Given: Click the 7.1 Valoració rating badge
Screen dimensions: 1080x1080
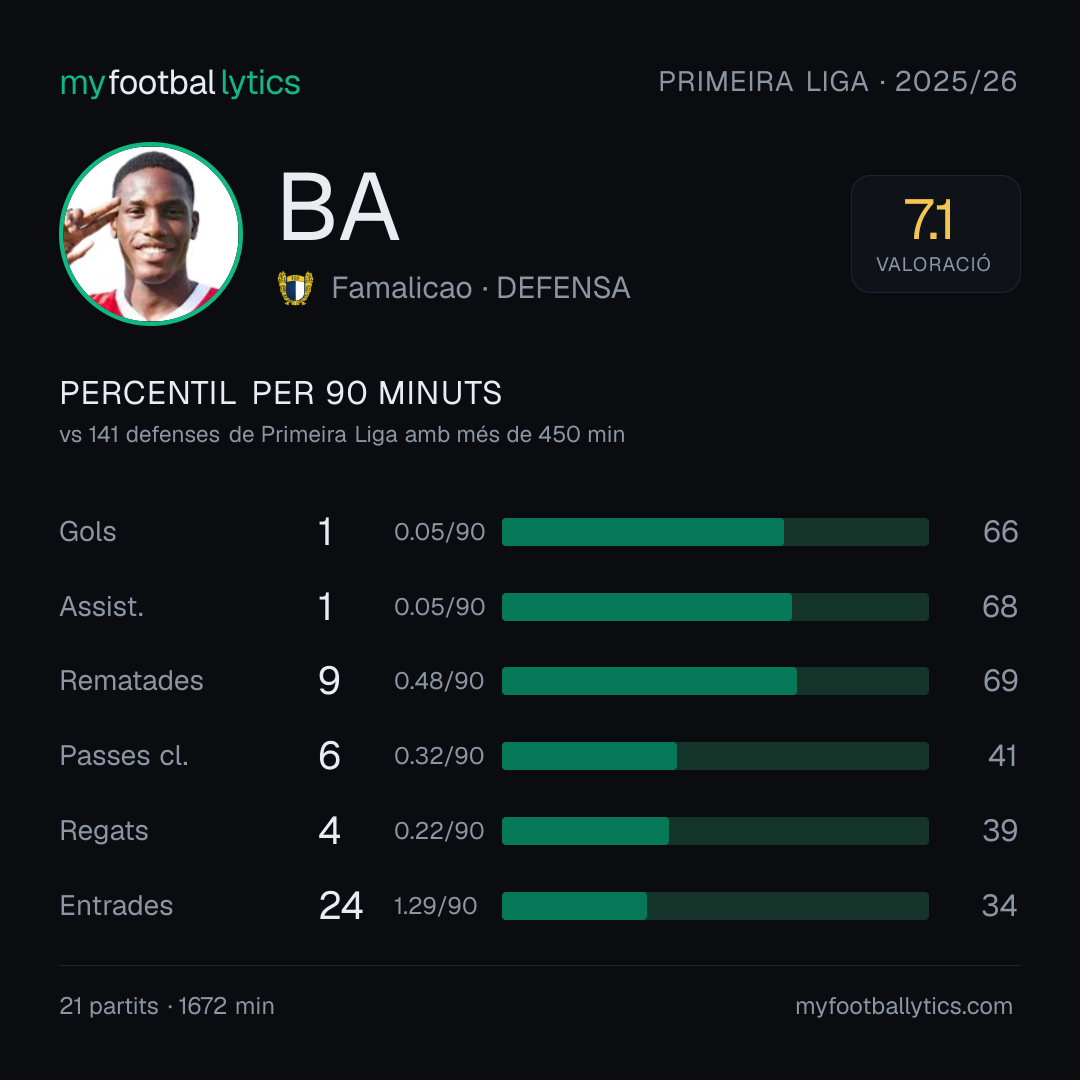Looking at the screenshot, I should click(x=935, y=234).
